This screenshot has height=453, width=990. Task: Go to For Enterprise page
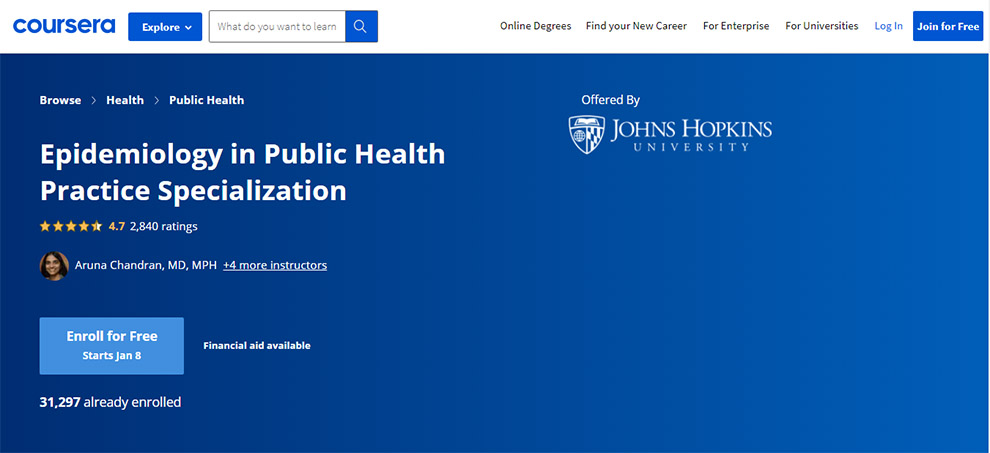tap(736, 26)
